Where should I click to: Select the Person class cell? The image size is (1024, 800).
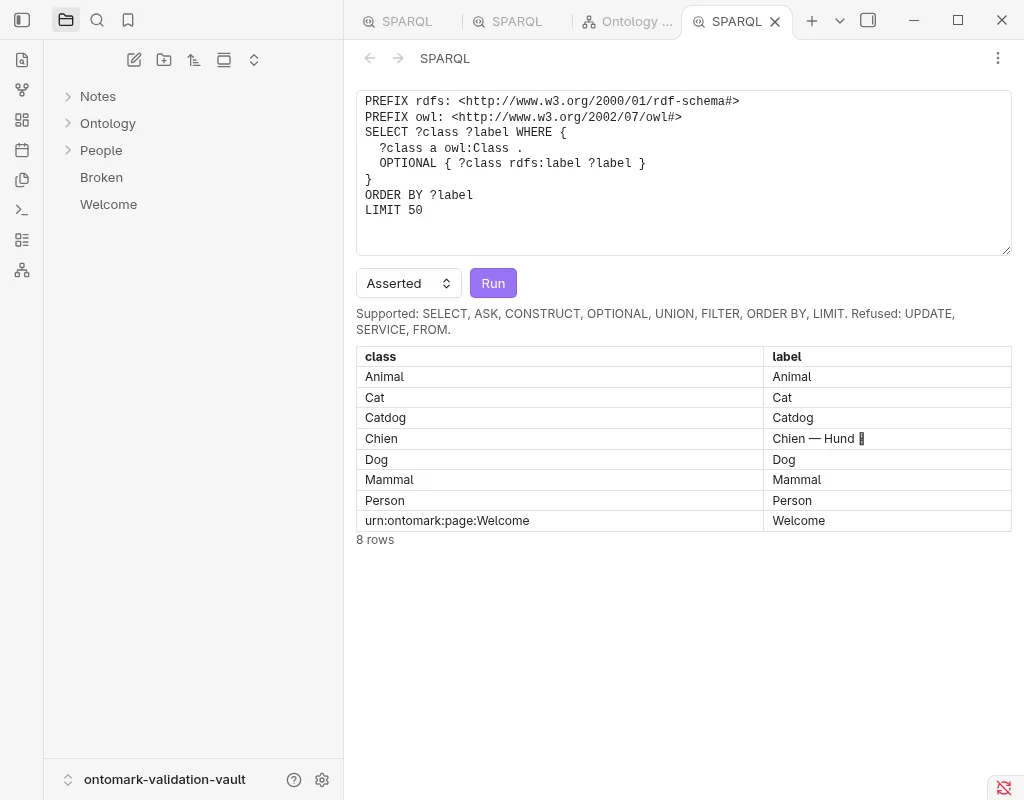pos(560,501)
